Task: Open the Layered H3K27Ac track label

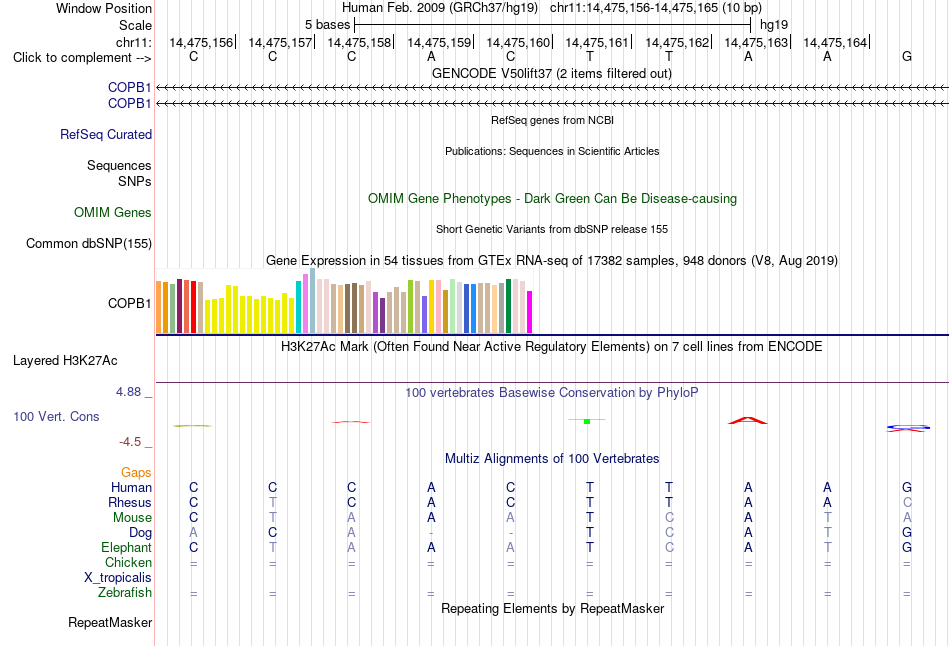Action: point(65,361)
